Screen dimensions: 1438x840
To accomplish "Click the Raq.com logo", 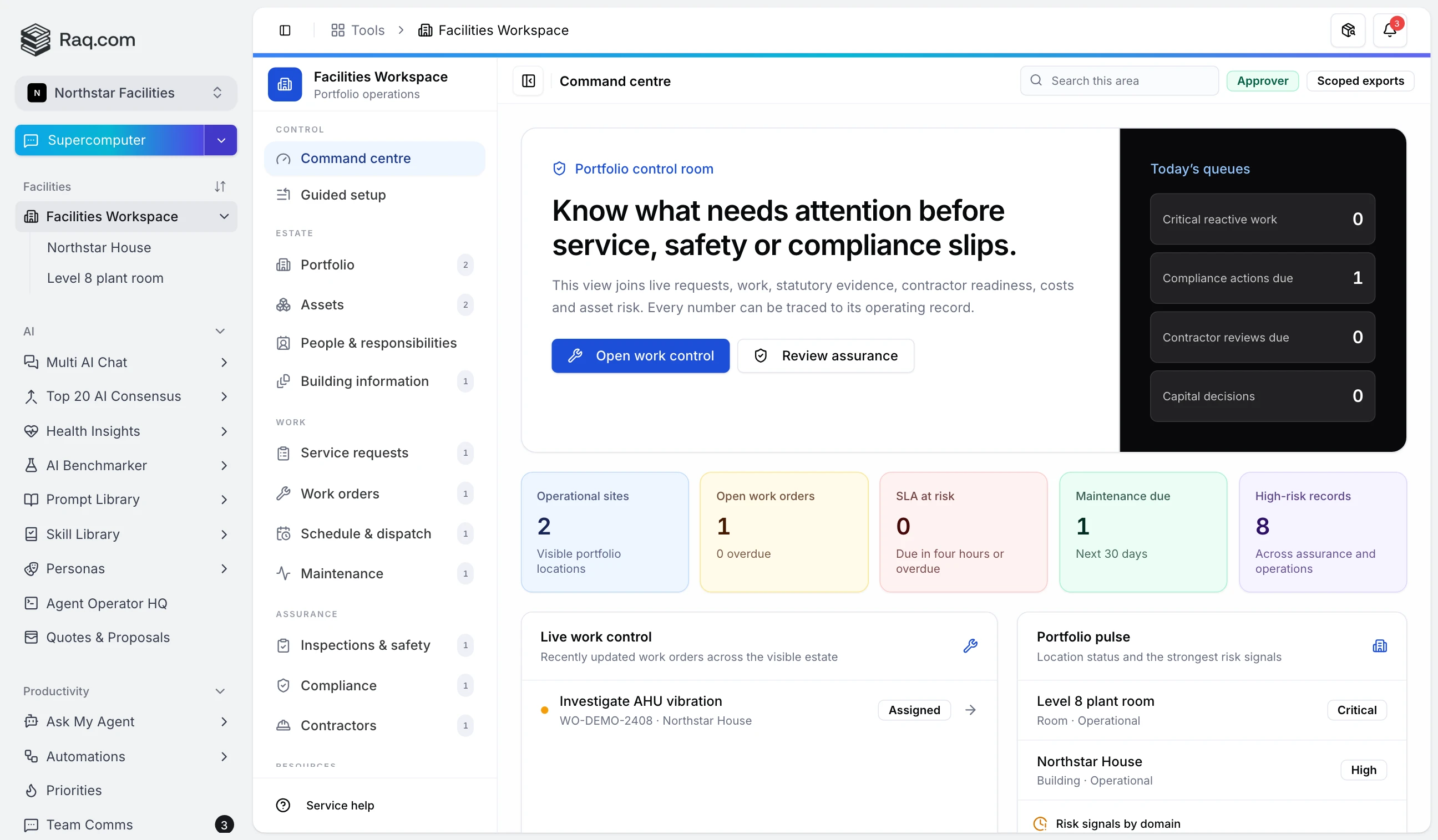I will tap(78, 39).
